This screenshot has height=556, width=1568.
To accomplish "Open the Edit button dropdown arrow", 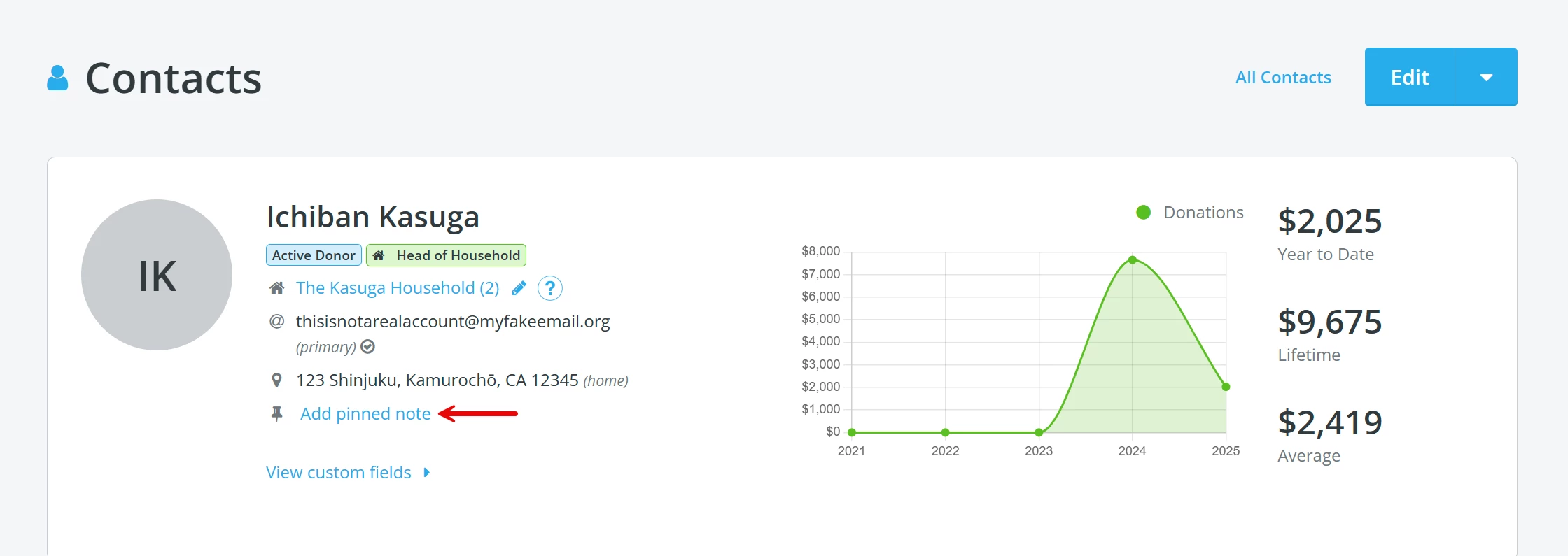I will click(1486, 77).
